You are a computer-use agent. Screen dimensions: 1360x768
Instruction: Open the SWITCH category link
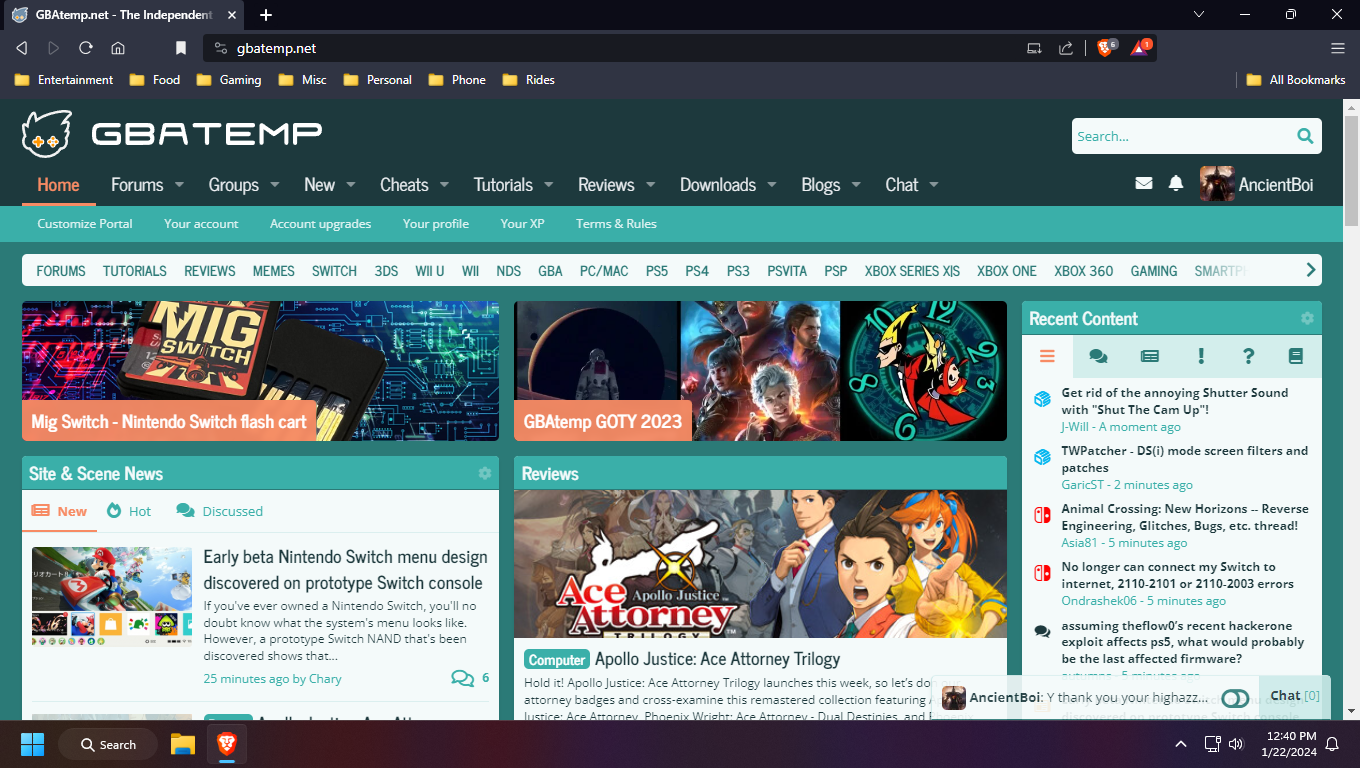(334, 271)
